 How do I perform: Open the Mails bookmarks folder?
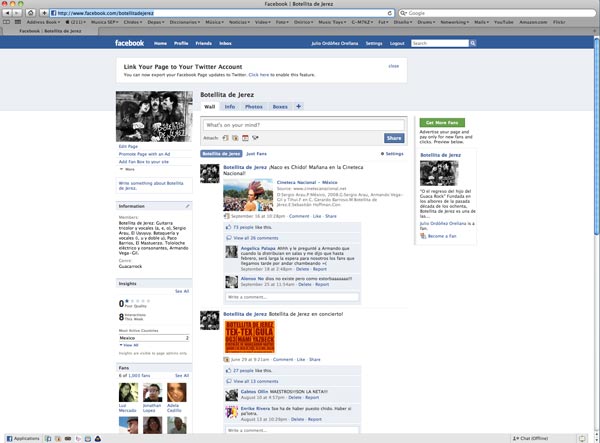481,22
